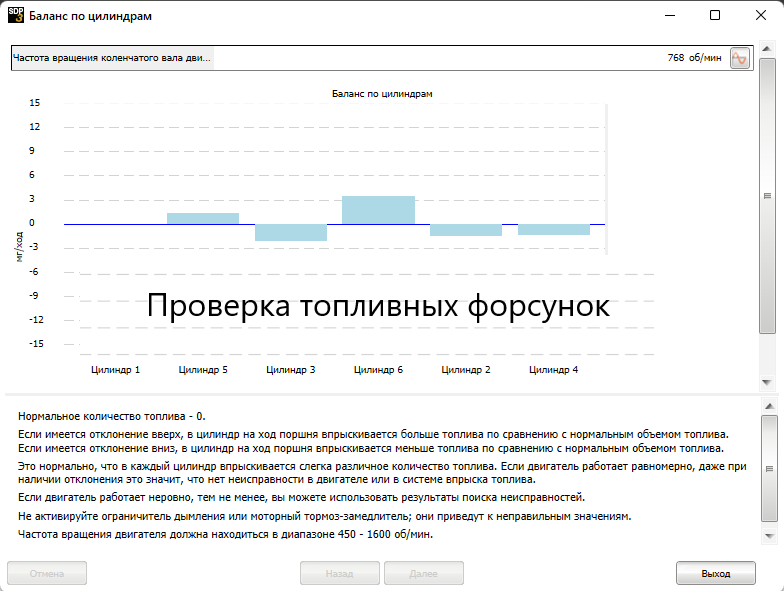
Task: Click the description text panel scrollbar thumb
Action: click(770, 468)
